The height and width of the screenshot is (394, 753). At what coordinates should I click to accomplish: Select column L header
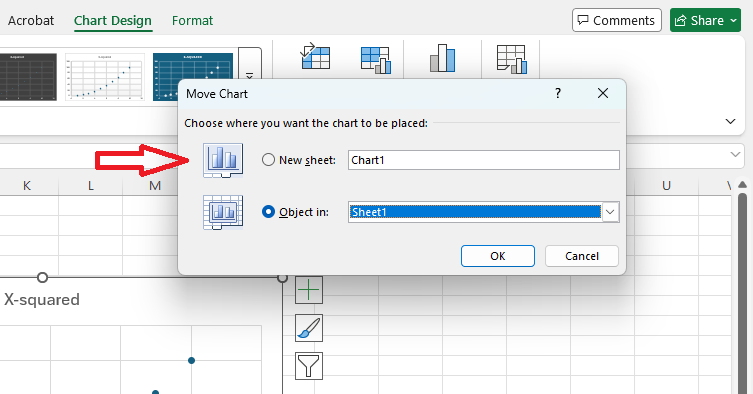coord(91,185)
